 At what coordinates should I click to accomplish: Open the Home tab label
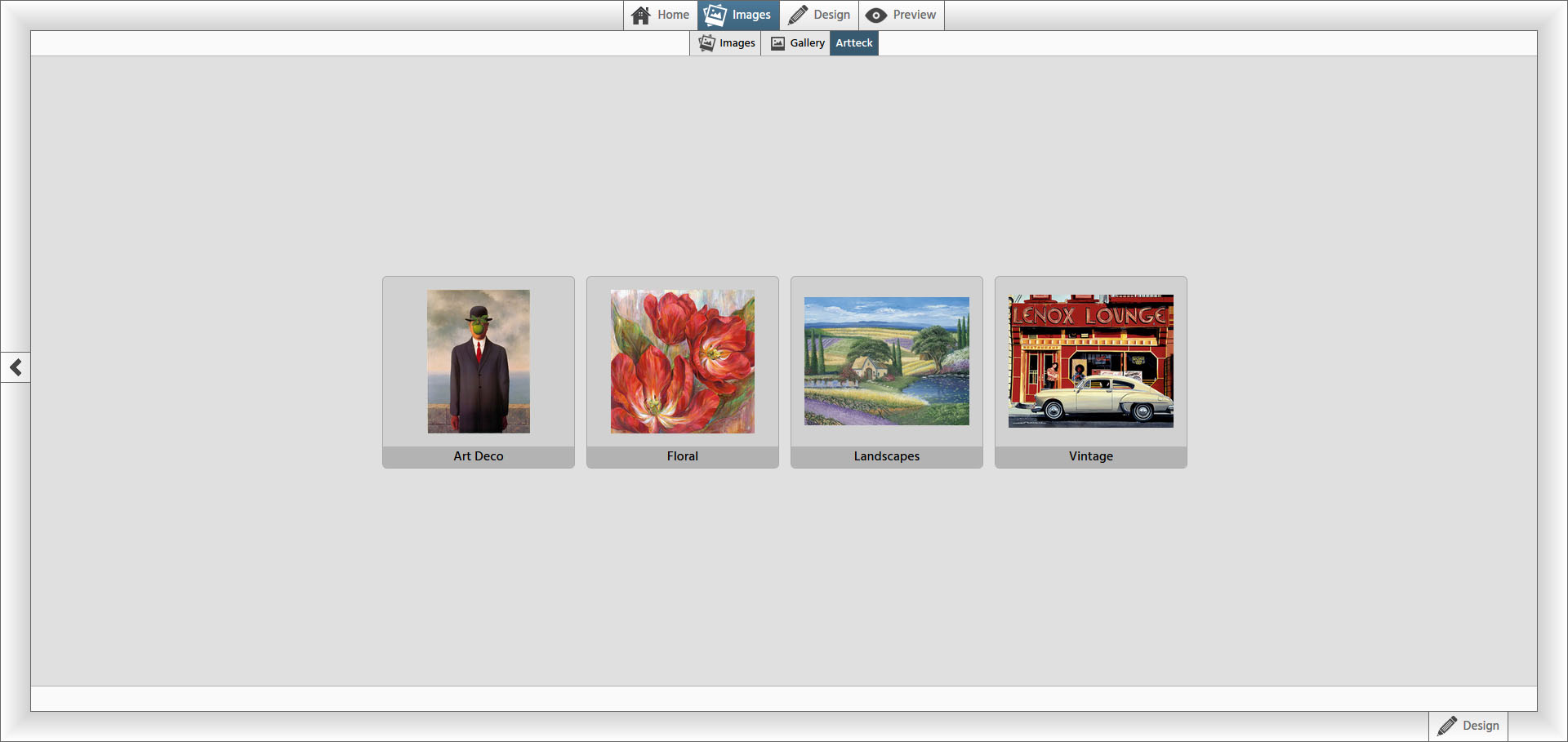click(673, 15)
